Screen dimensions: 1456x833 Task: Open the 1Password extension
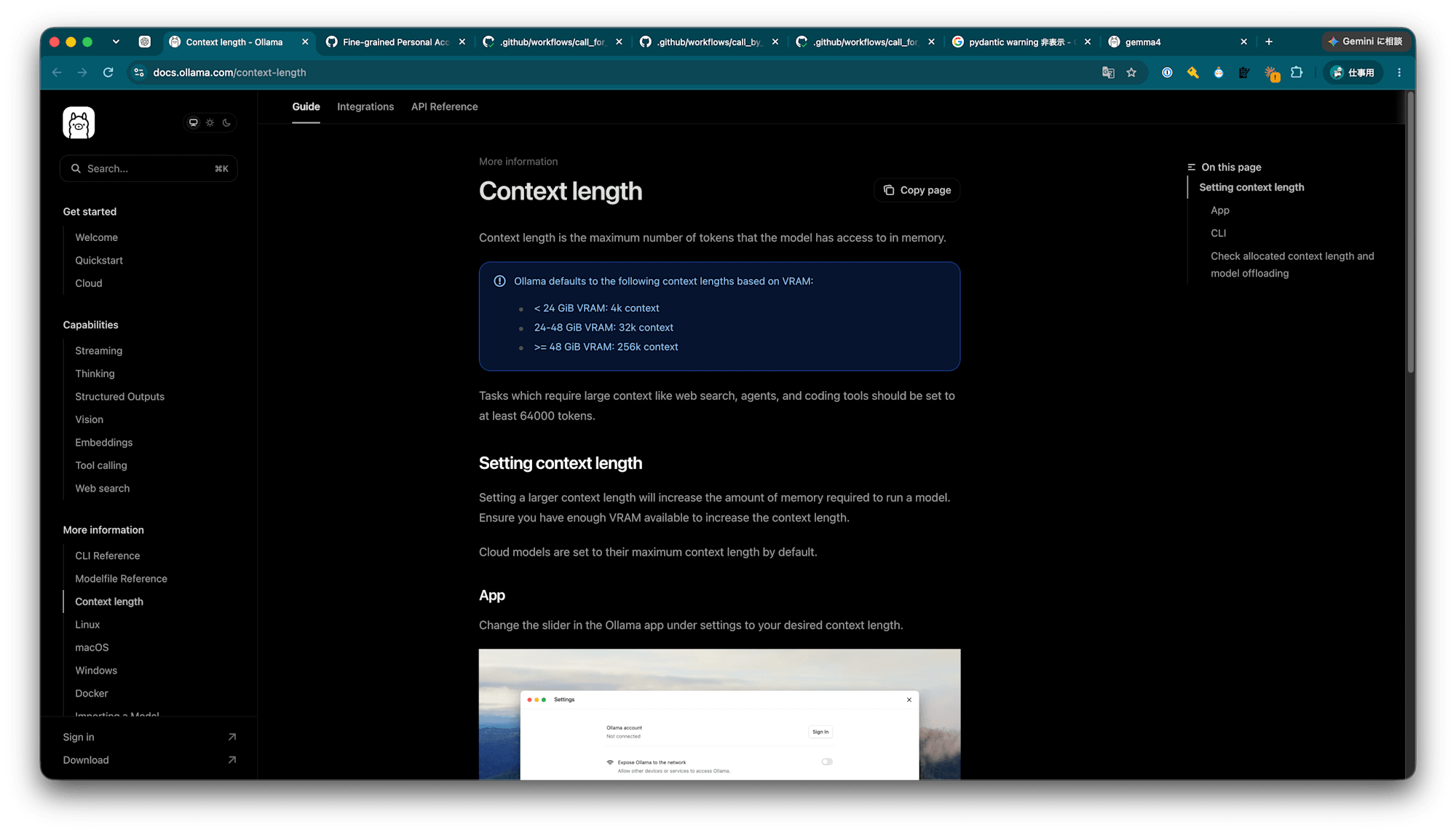(1167, 72)
